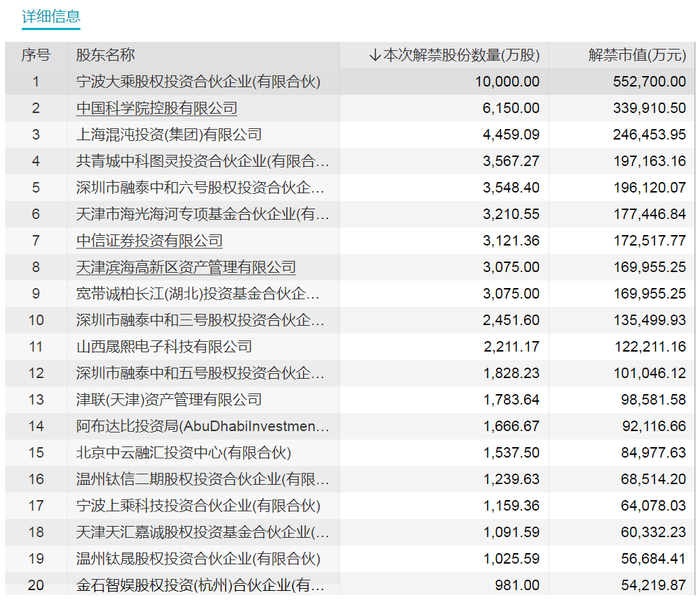Click market value 56,684.41
The height and width of the screenshot is (602, 700).
(654, 559)
